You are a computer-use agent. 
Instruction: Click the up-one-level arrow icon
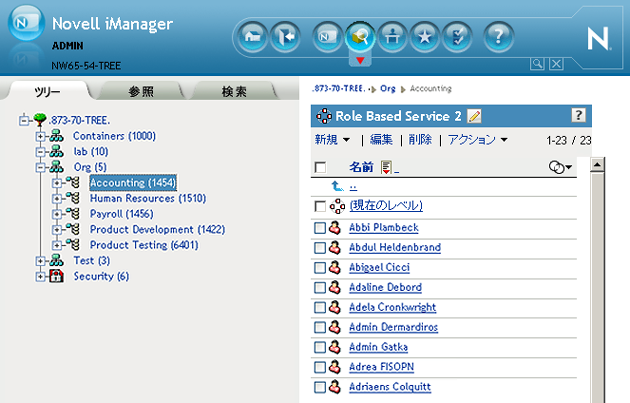pos(337,186)
